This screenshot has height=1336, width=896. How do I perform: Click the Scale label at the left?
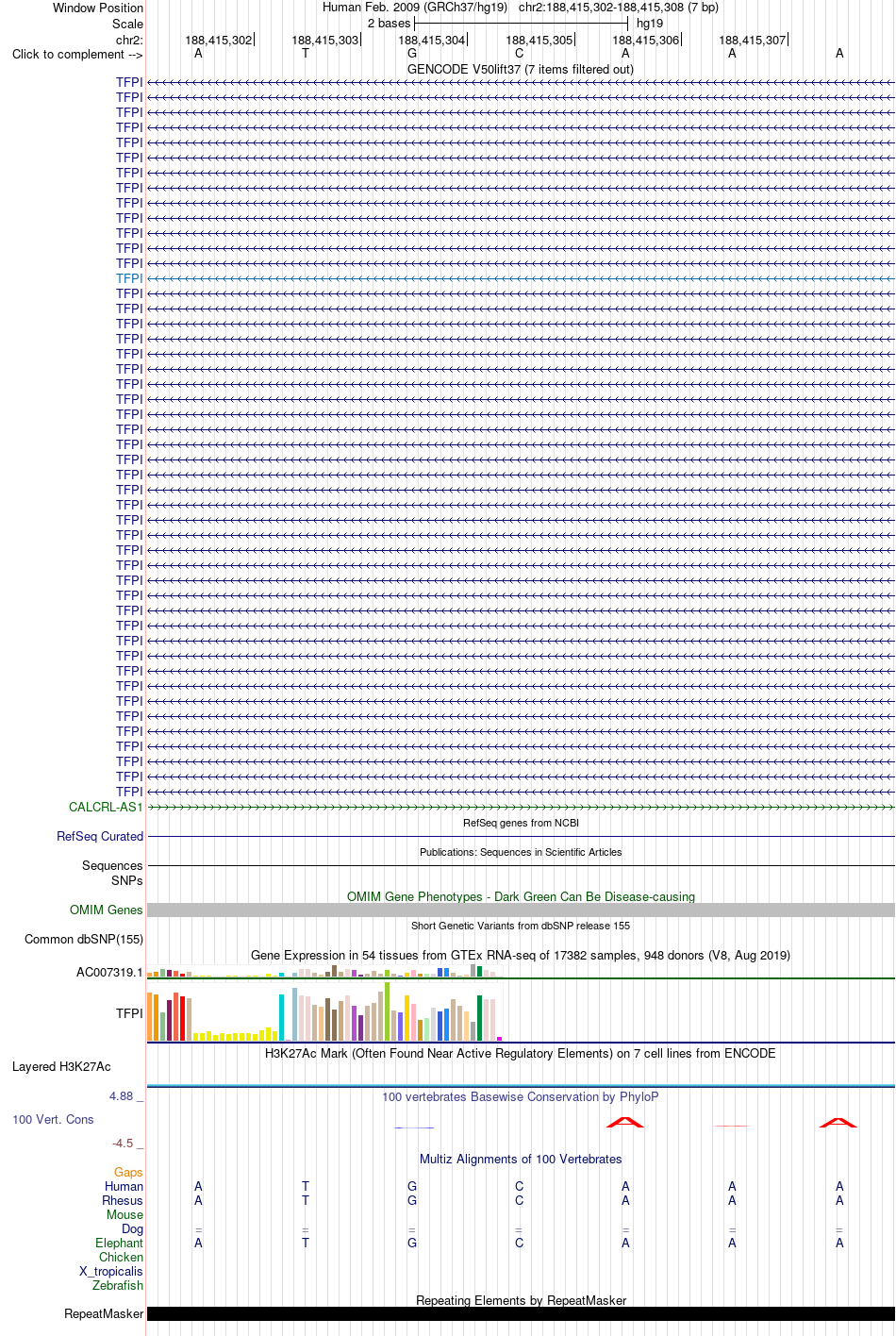pyautogui.click(x=127, y=24)
